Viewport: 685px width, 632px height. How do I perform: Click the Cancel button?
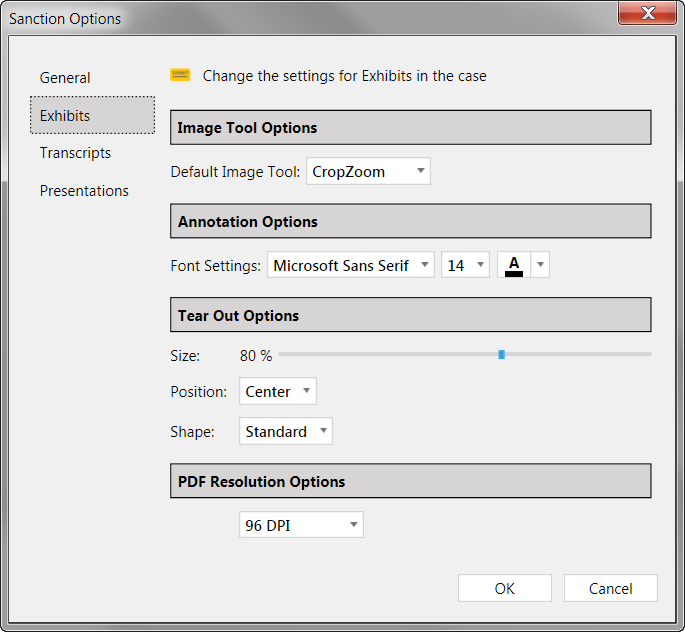pyautogui.click(x=611, y=588)
